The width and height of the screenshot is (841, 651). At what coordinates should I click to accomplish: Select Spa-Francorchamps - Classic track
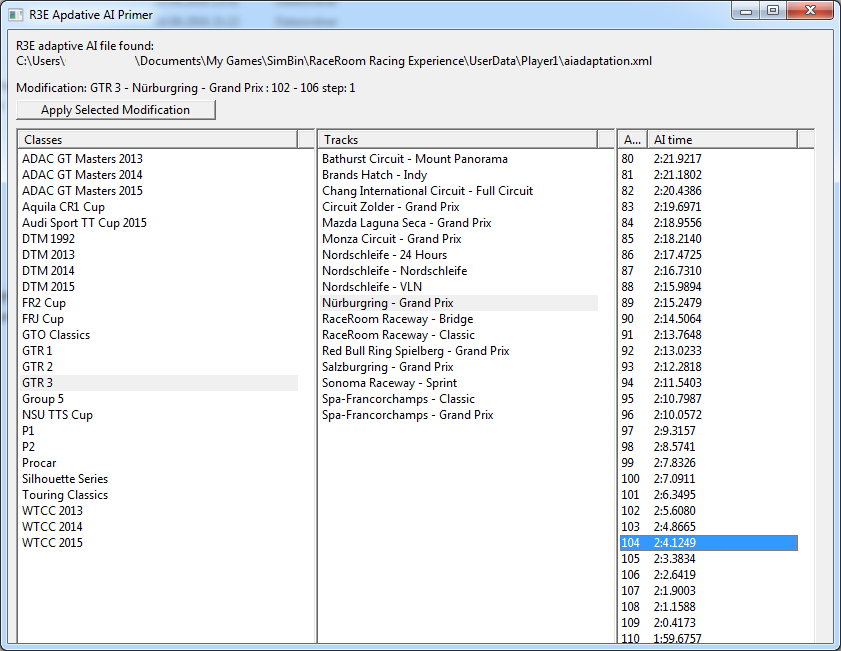click(459, 399)
